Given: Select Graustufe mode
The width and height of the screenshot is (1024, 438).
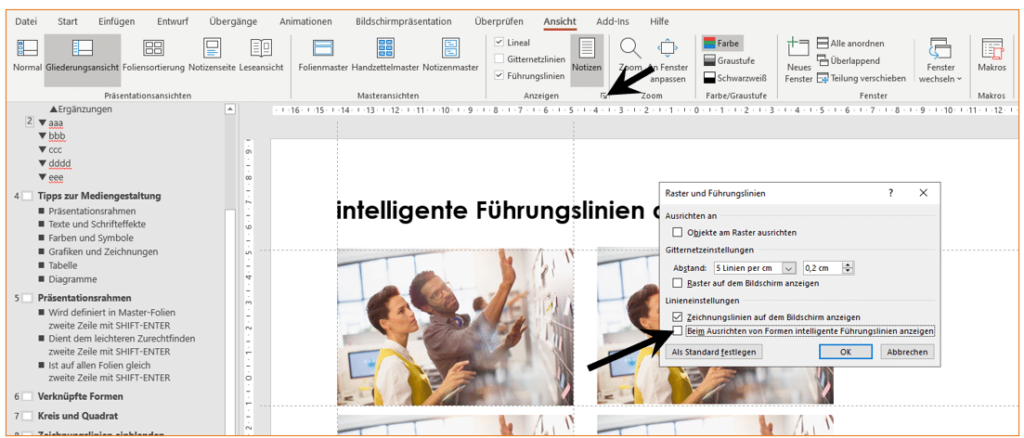Looking at the screenshot, I should tap(729, 61).
